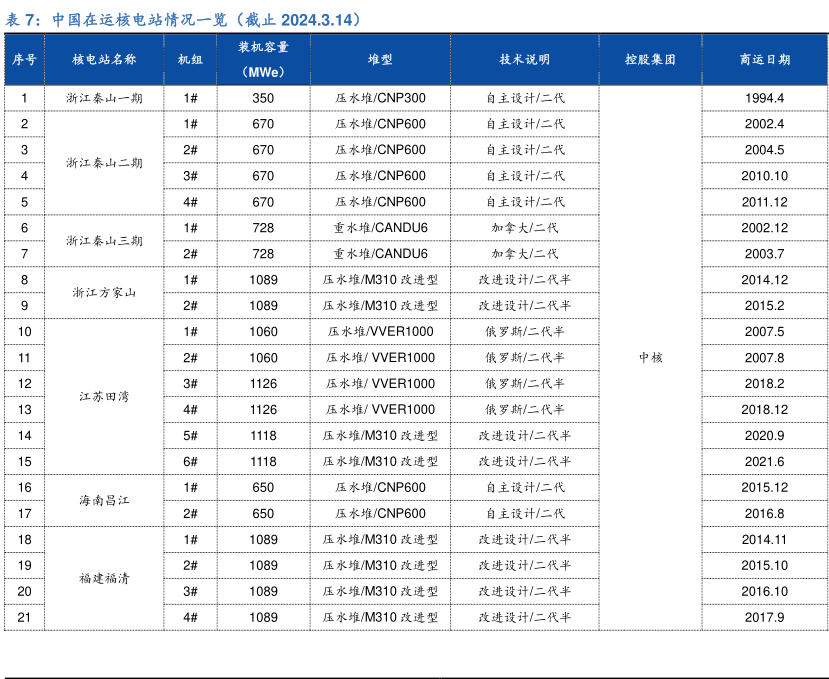Select the 浙江秦山三期 station cell
829x679 pixels.
105,241
